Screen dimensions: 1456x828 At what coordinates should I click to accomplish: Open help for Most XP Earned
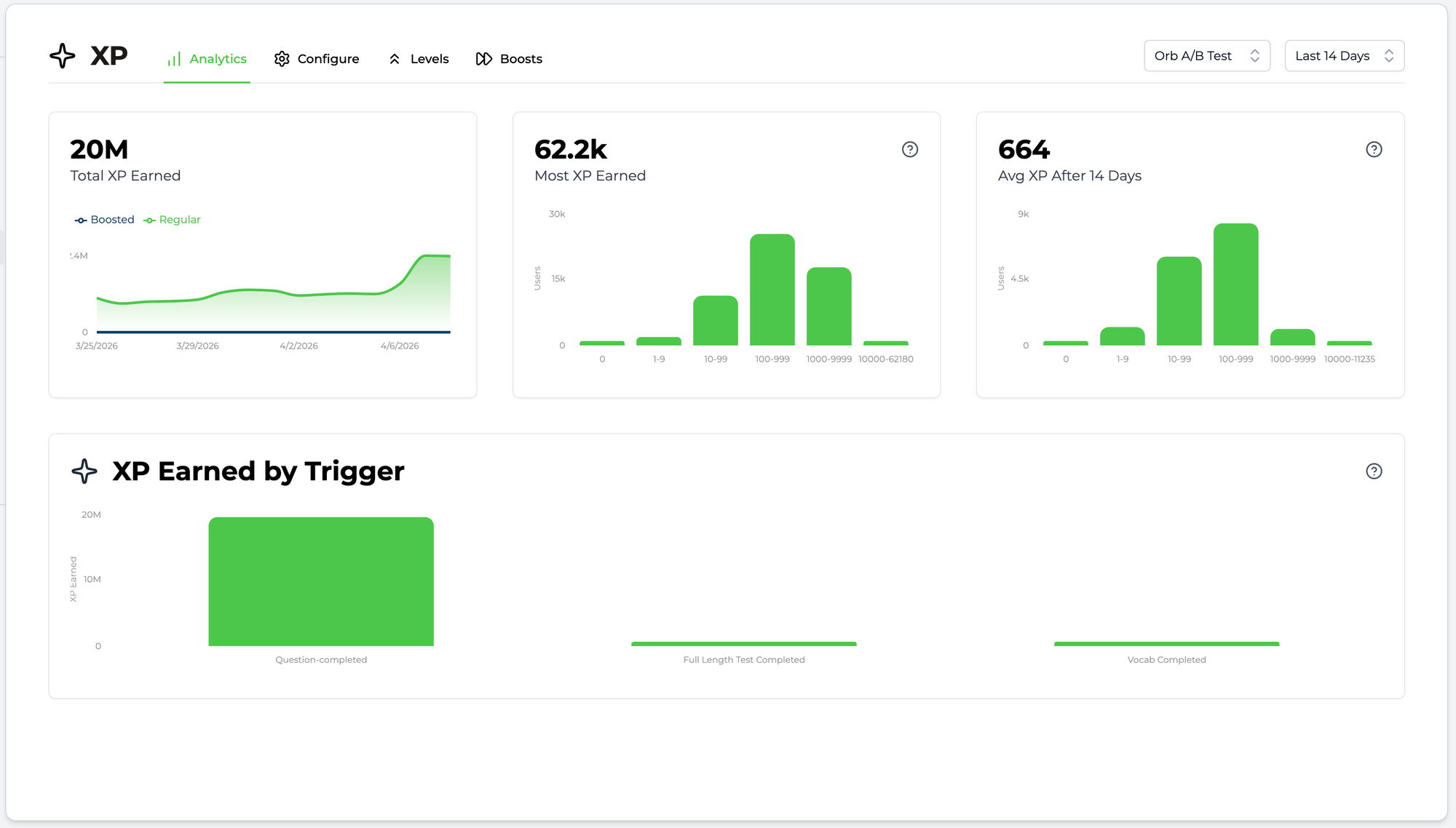910,149
